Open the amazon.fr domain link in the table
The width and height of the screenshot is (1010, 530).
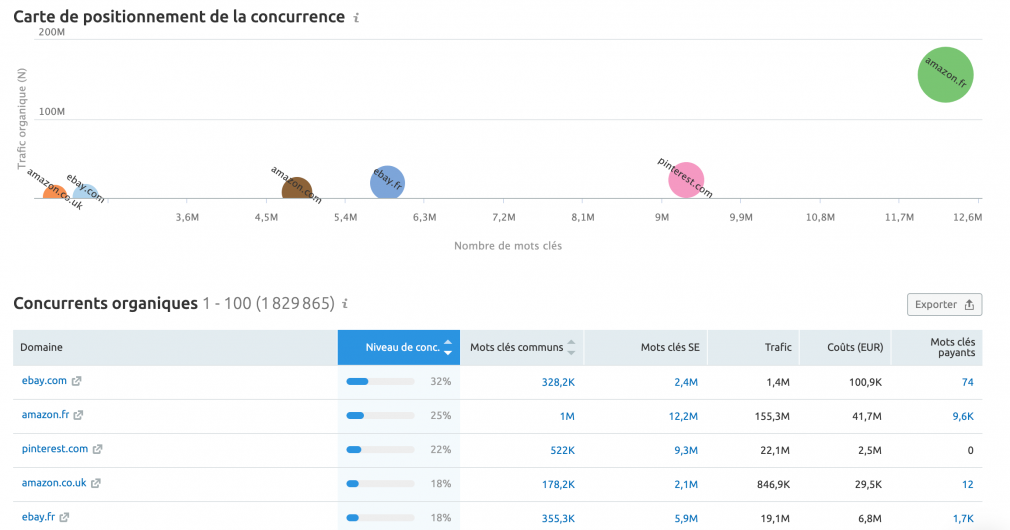[x=45, y=415]
